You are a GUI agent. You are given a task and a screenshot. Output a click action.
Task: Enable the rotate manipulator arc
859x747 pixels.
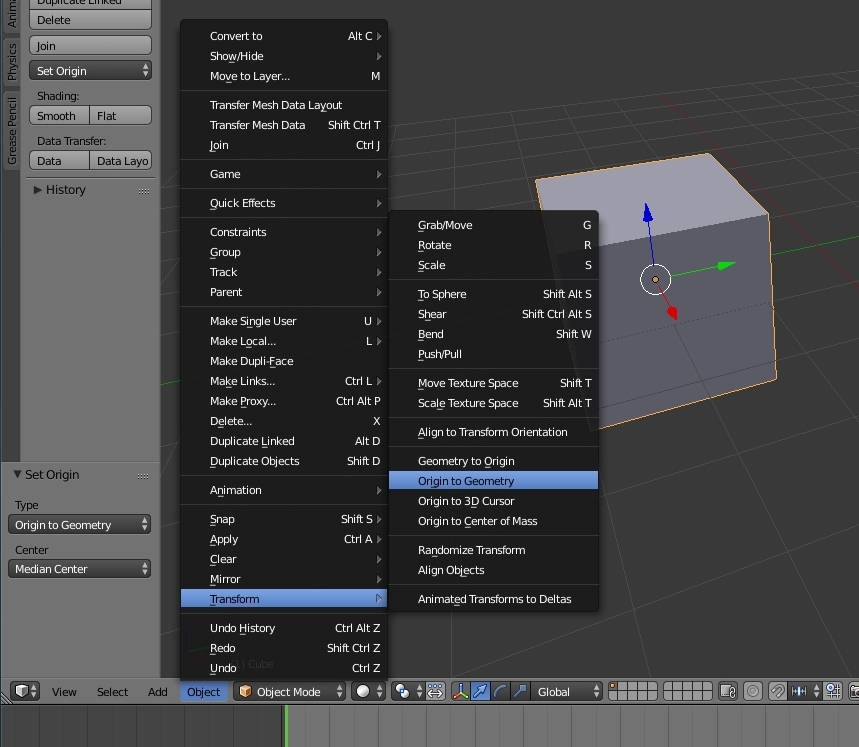pos(500,691)
